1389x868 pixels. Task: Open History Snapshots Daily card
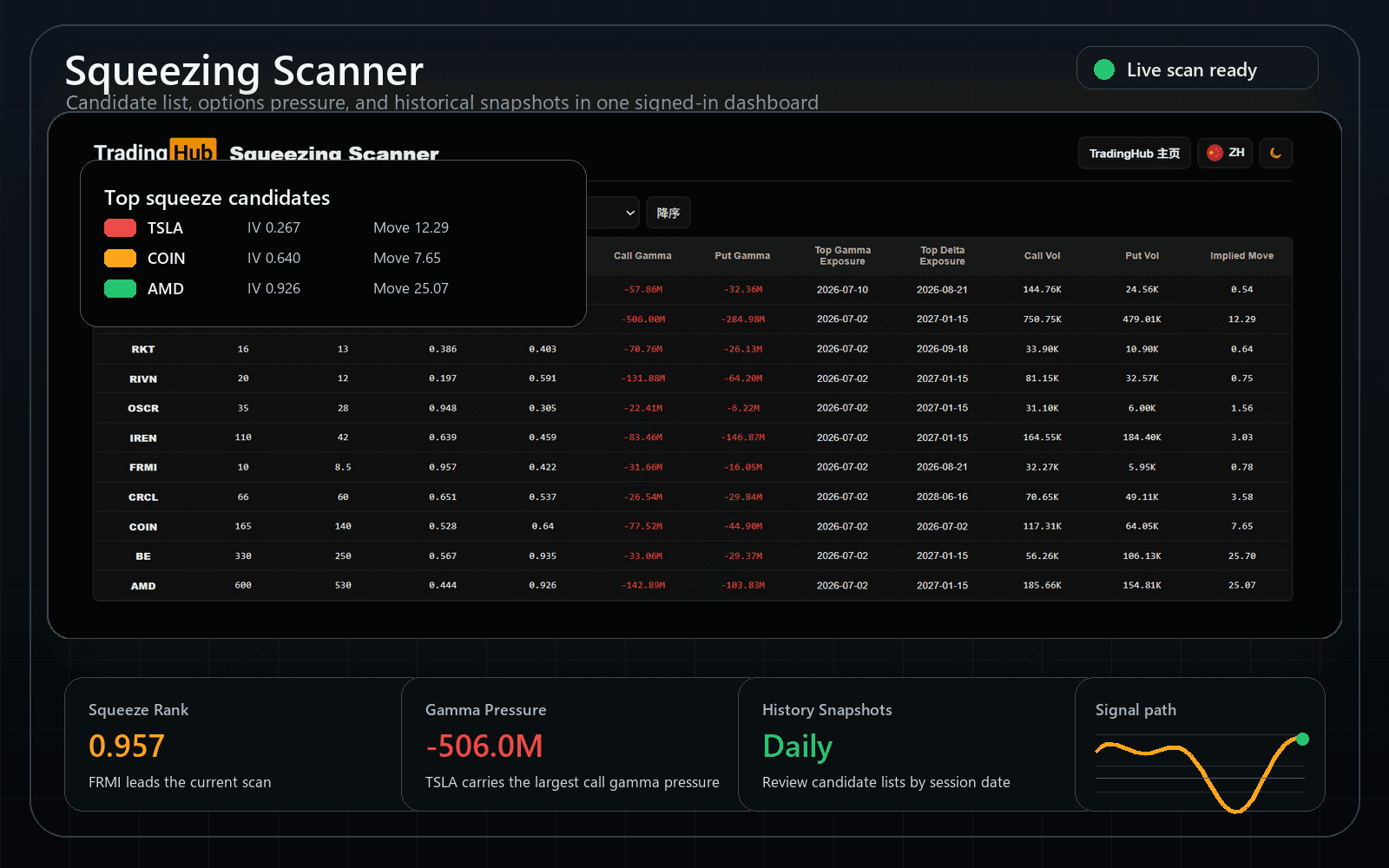[907, 745]
